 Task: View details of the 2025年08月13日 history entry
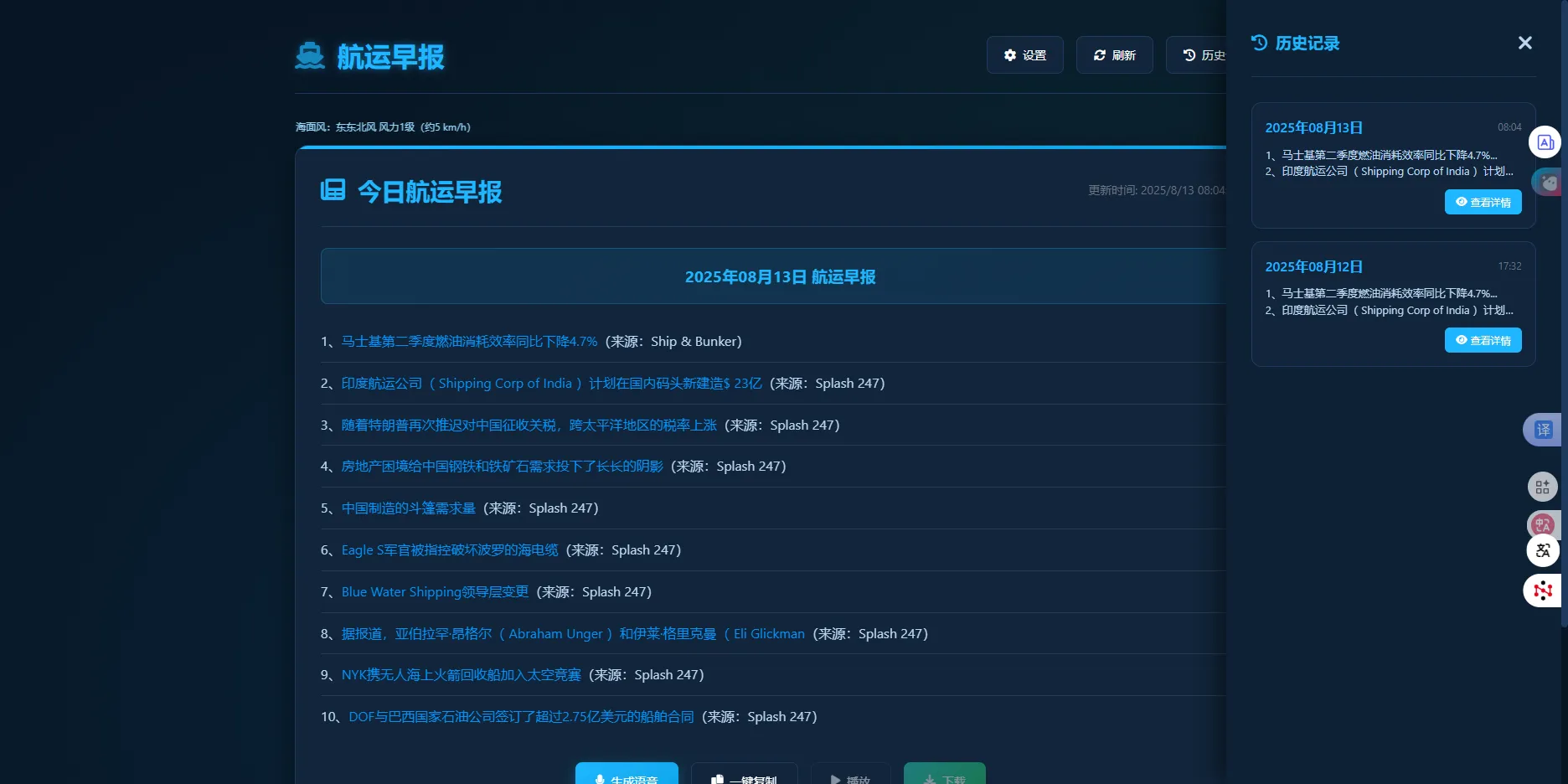pyautogui.click(x=1483, y=202)
